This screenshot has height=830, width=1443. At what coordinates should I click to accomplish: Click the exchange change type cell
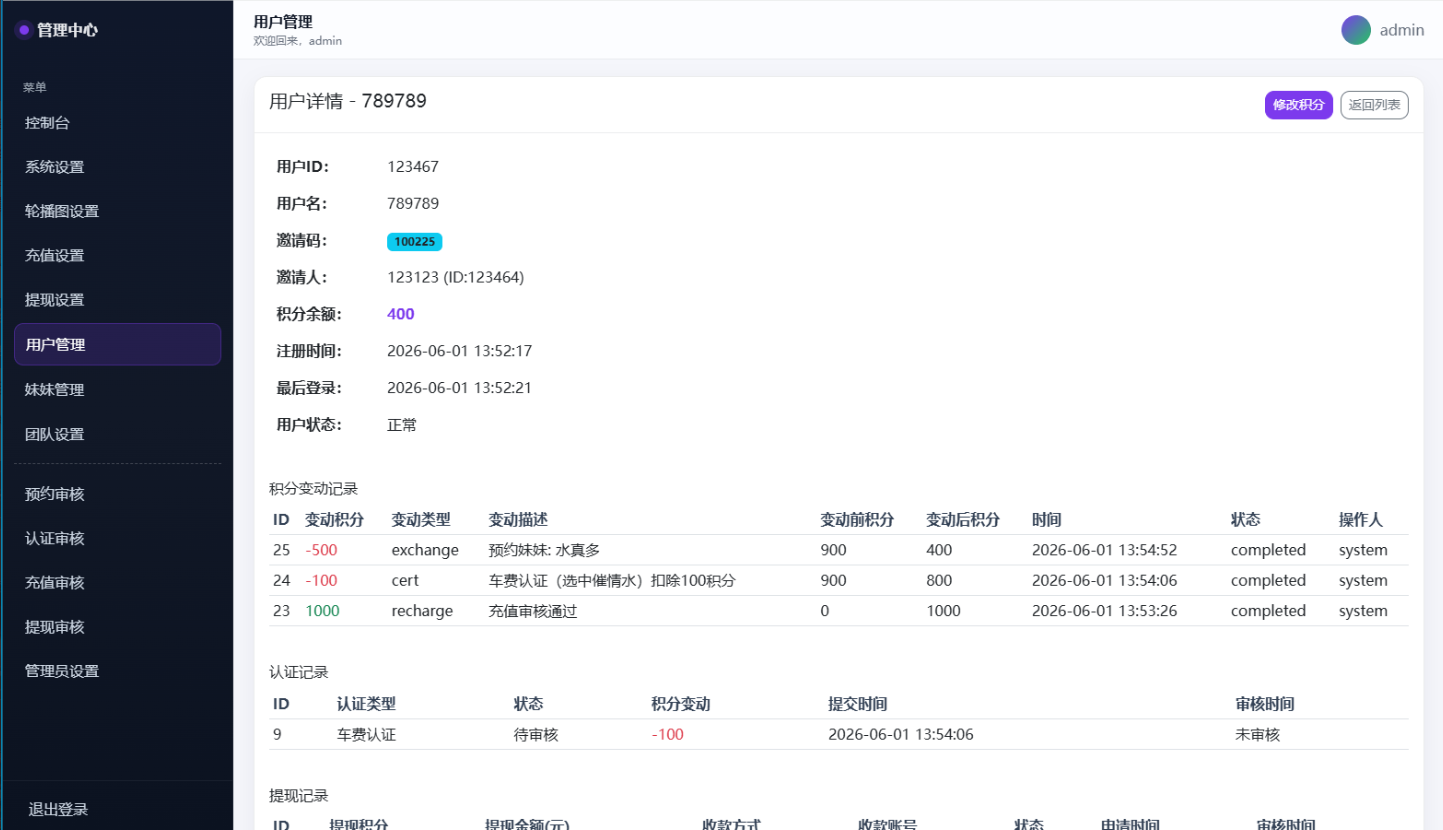click(x=425, y=550)
